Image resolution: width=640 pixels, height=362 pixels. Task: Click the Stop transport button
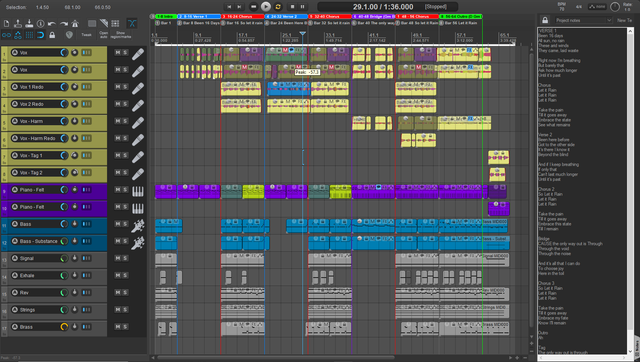[x=292, y=7]
